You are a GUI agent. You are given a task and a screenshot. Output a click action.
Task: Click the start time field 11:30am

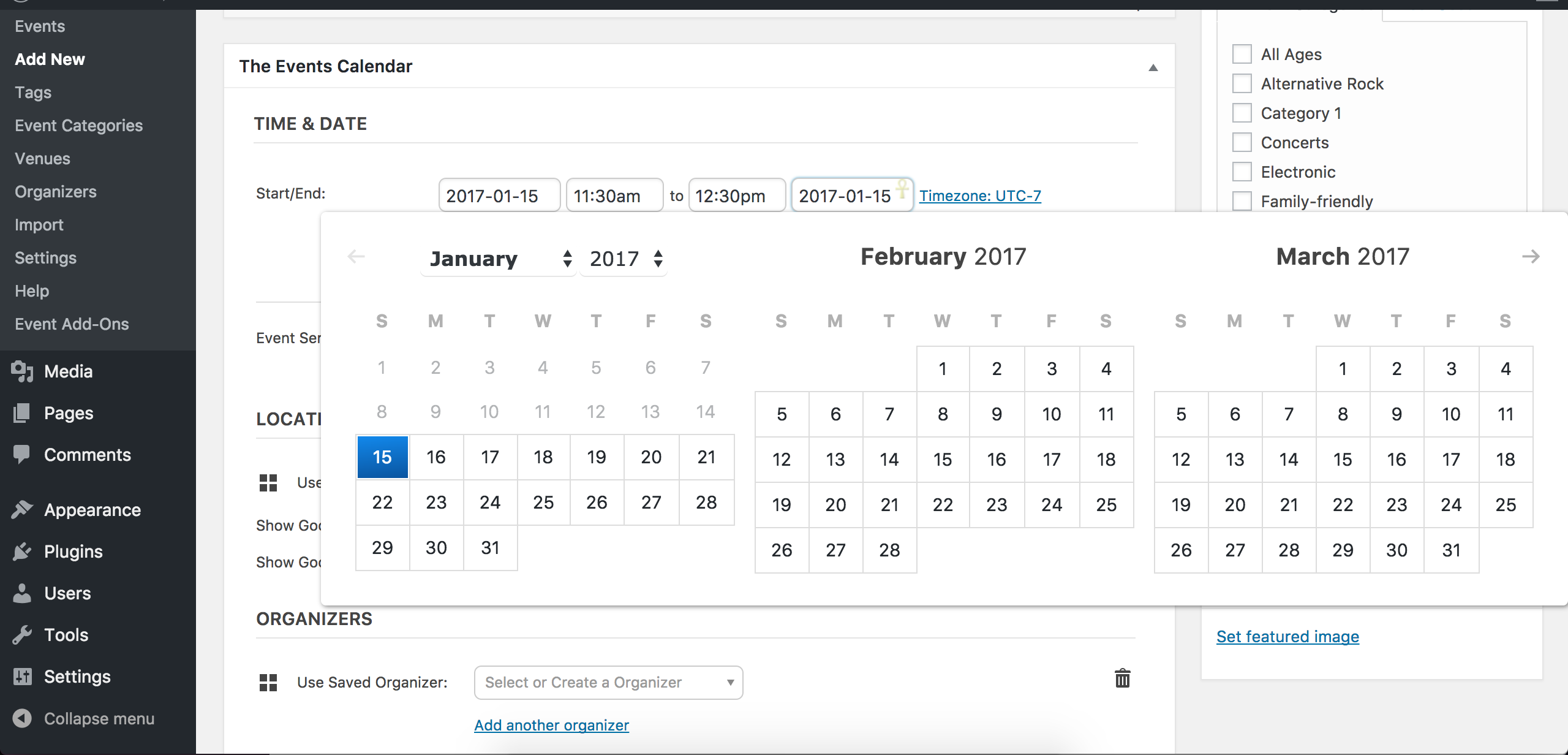click(614, 195)
